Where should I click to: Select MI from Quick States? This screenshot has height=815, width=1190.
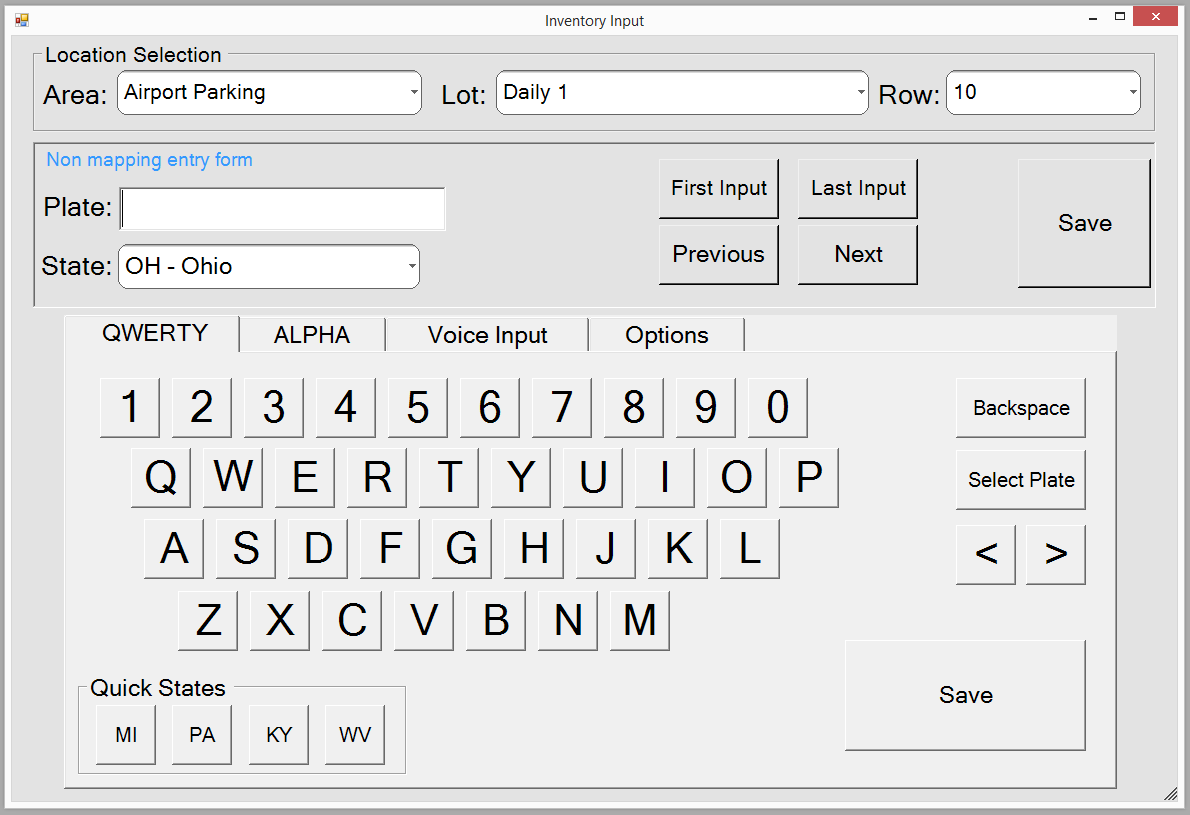[124, 733]
